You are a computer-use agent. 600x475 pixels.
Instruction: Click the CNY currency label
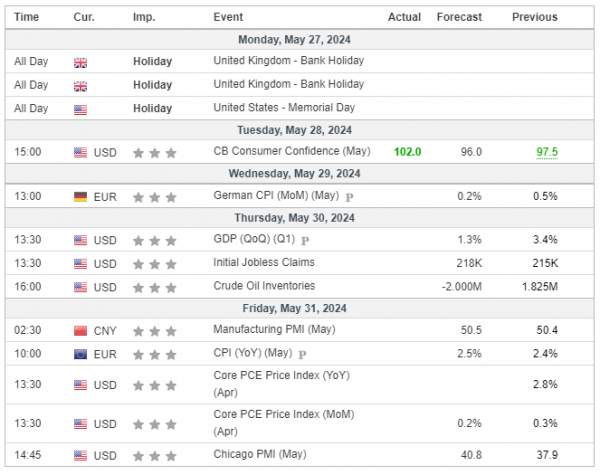coord(105,331)
